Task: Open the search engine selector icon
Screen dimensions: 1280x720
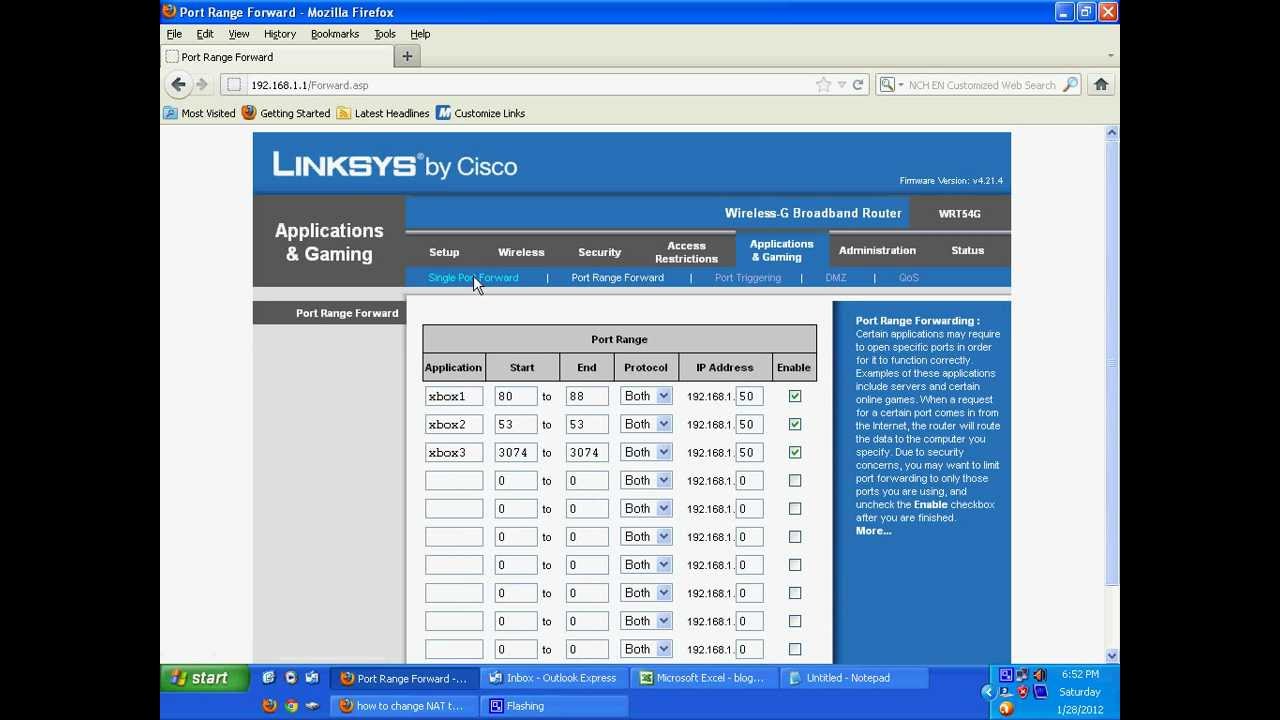Action: pyautogui.click(x=890, y=85)
